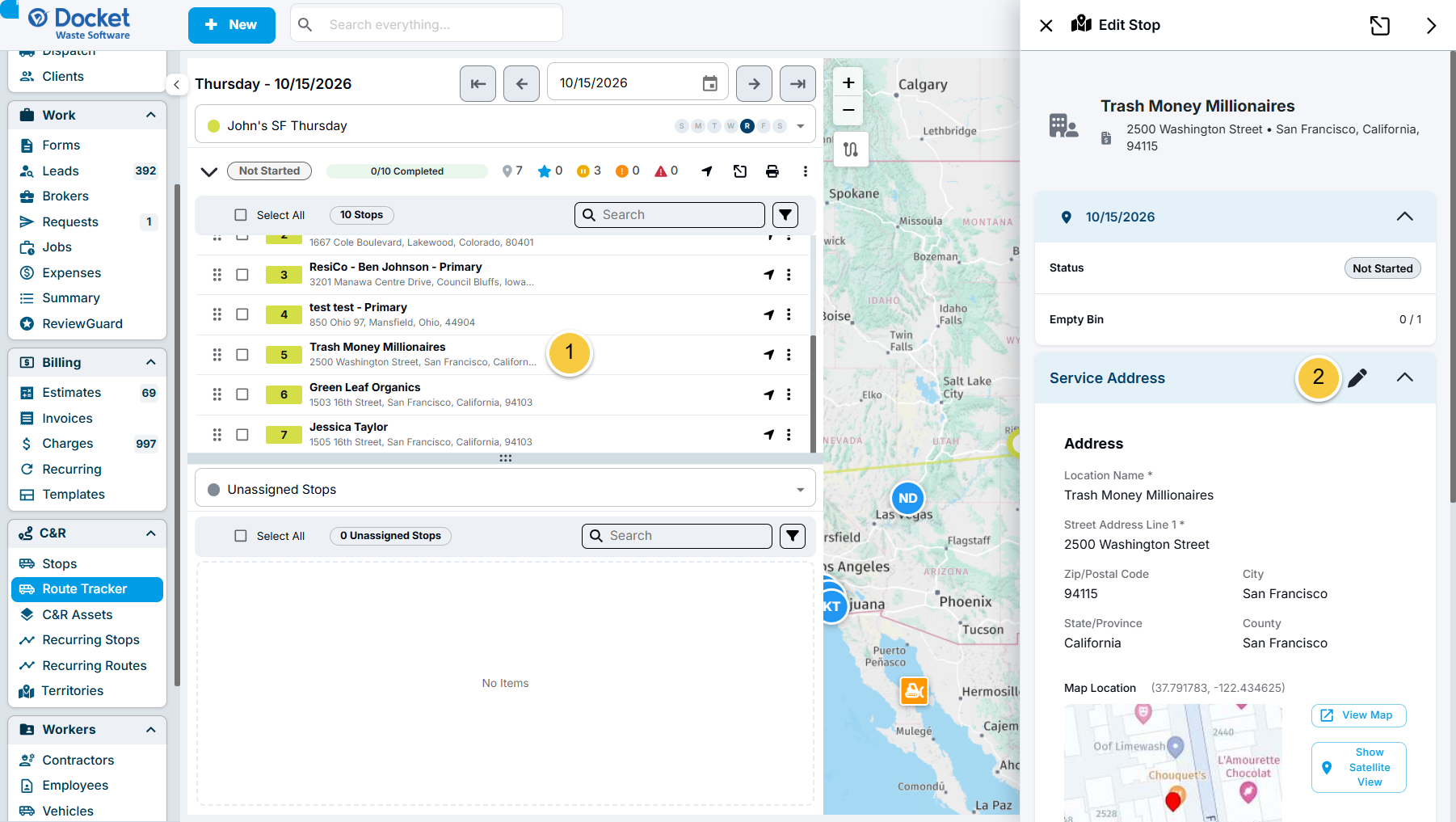1456x822 pixels.
Task: Edit Service Address with pencil icon
Action: coord(1357,377)
